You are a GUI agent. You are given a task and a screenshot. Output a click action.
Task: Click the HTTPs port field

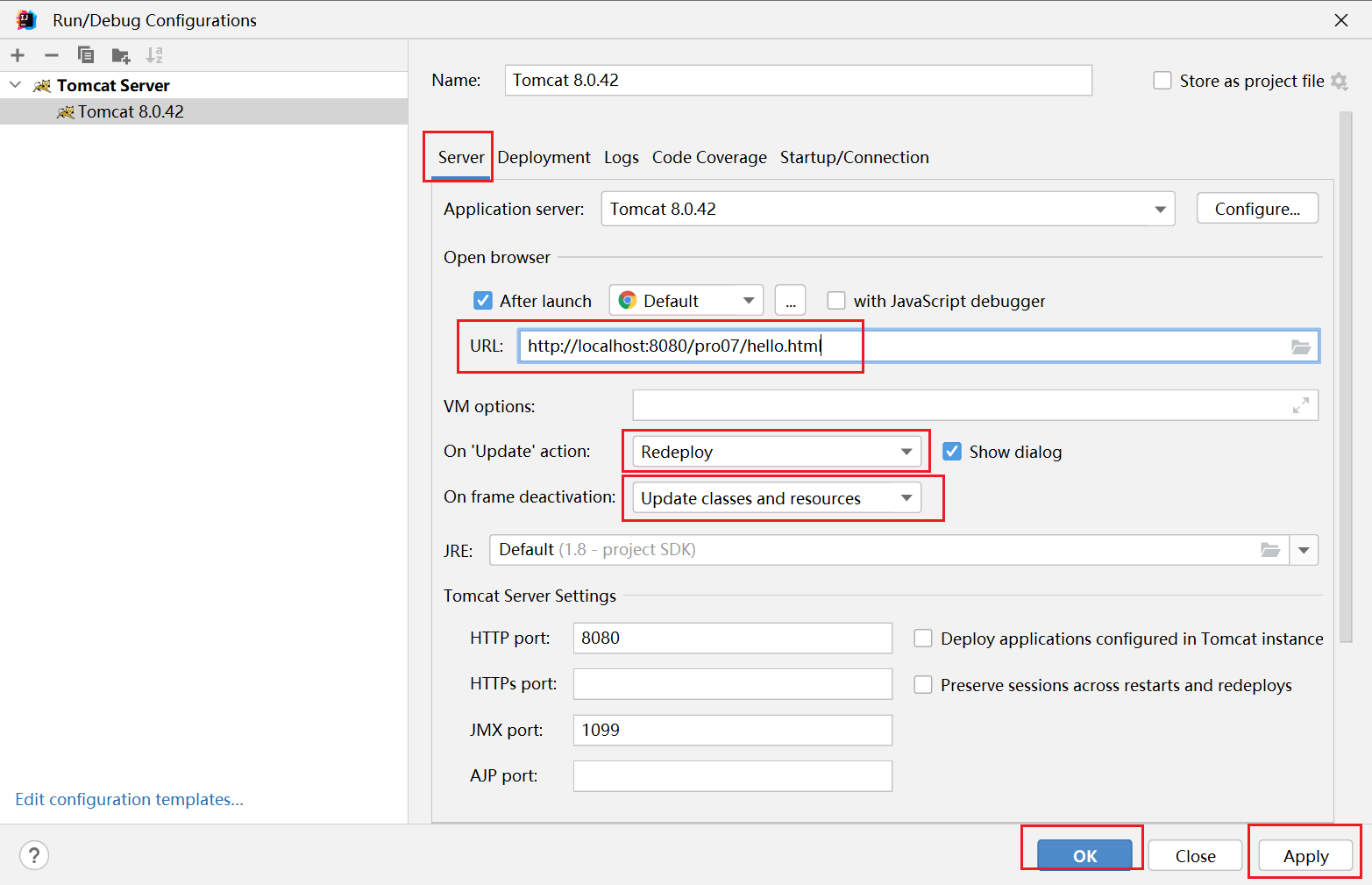point(732,684)
